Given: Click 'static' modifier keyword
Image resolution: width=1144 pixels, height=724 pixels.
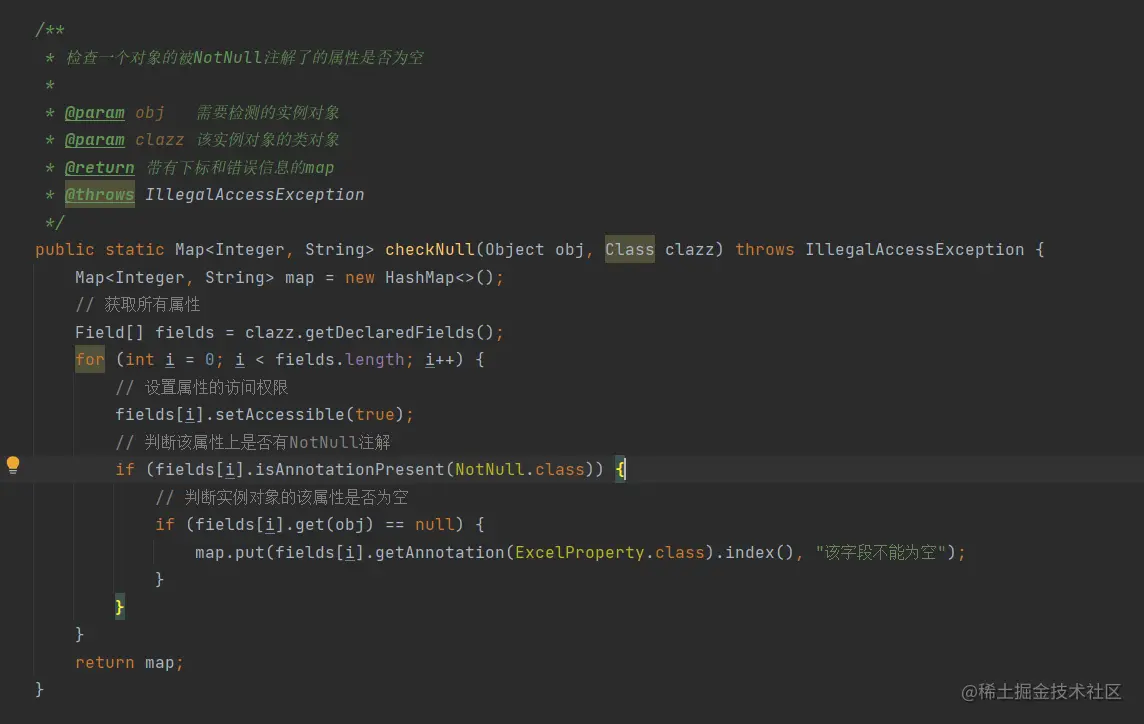Looking at the screenshot, I should 134,250.
